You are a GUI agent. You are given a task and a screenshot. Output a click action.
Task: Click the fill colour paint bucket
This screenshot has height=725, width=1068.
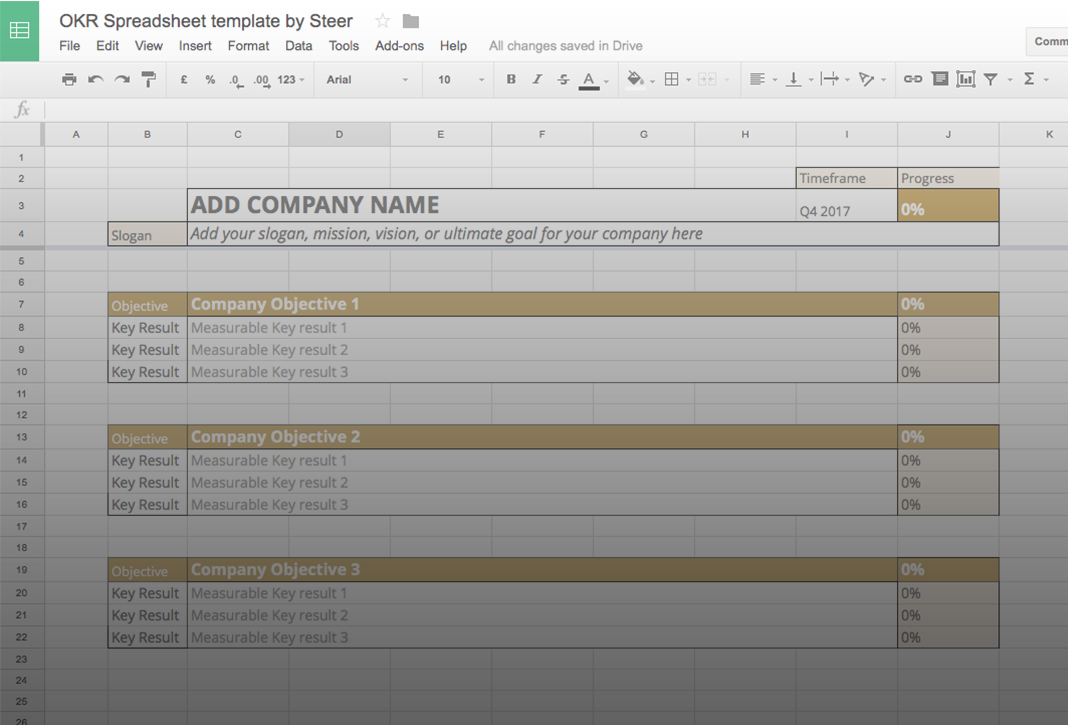pos(635,79)
